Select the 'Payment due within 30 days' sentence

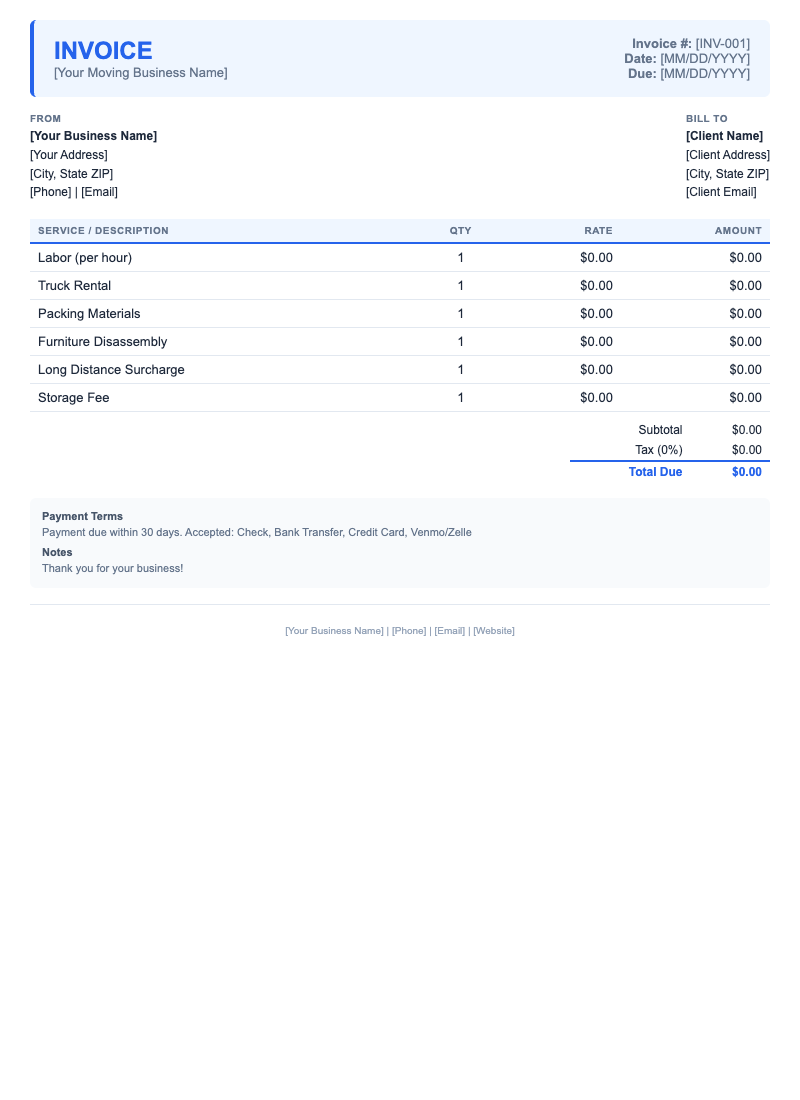coord(257,532)
